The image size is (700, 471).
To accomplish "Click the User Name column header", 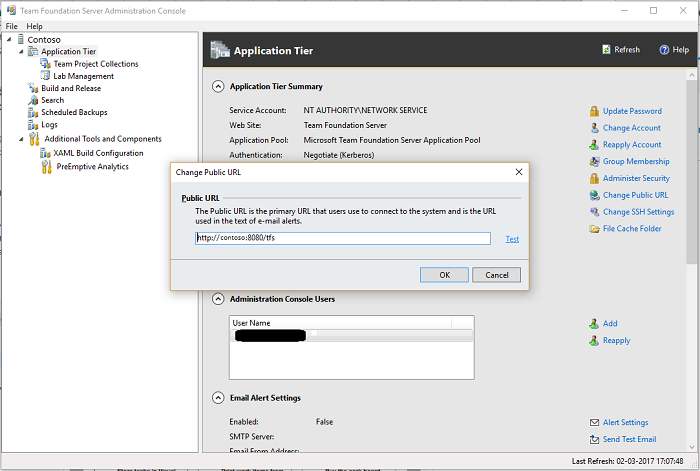I will coord(342,323).
